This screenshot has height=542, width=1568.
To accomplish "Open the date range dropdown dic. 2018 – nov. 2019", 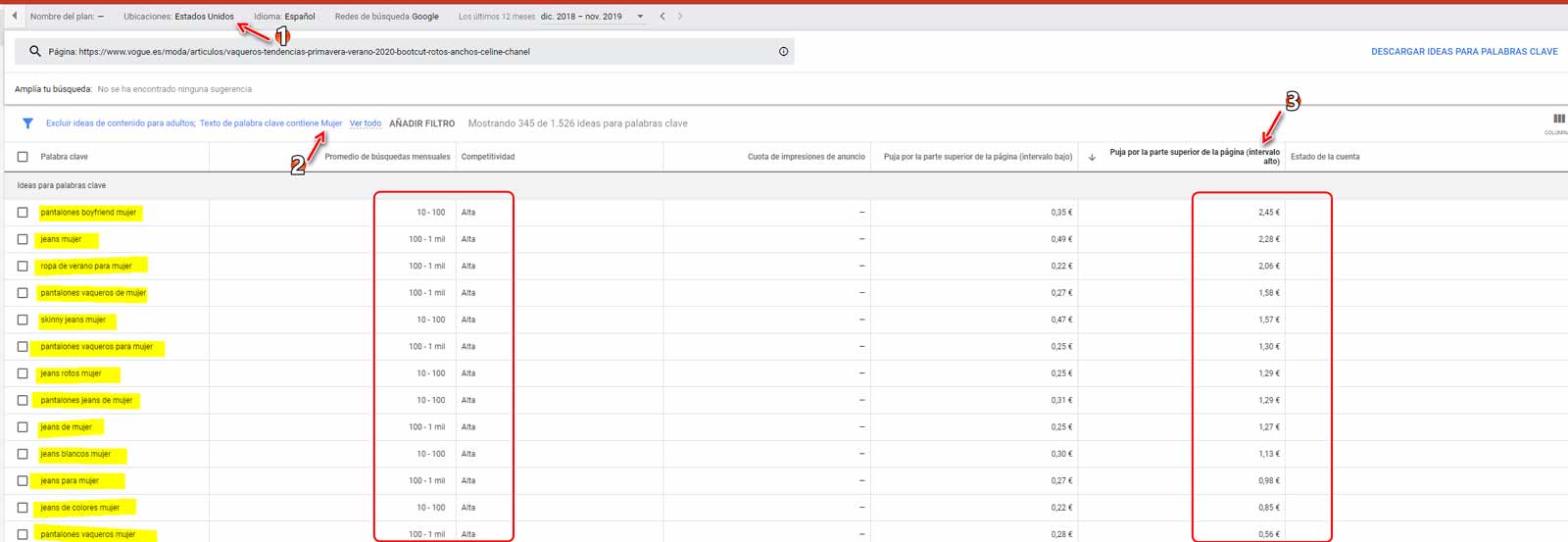I will pos(592,17).
